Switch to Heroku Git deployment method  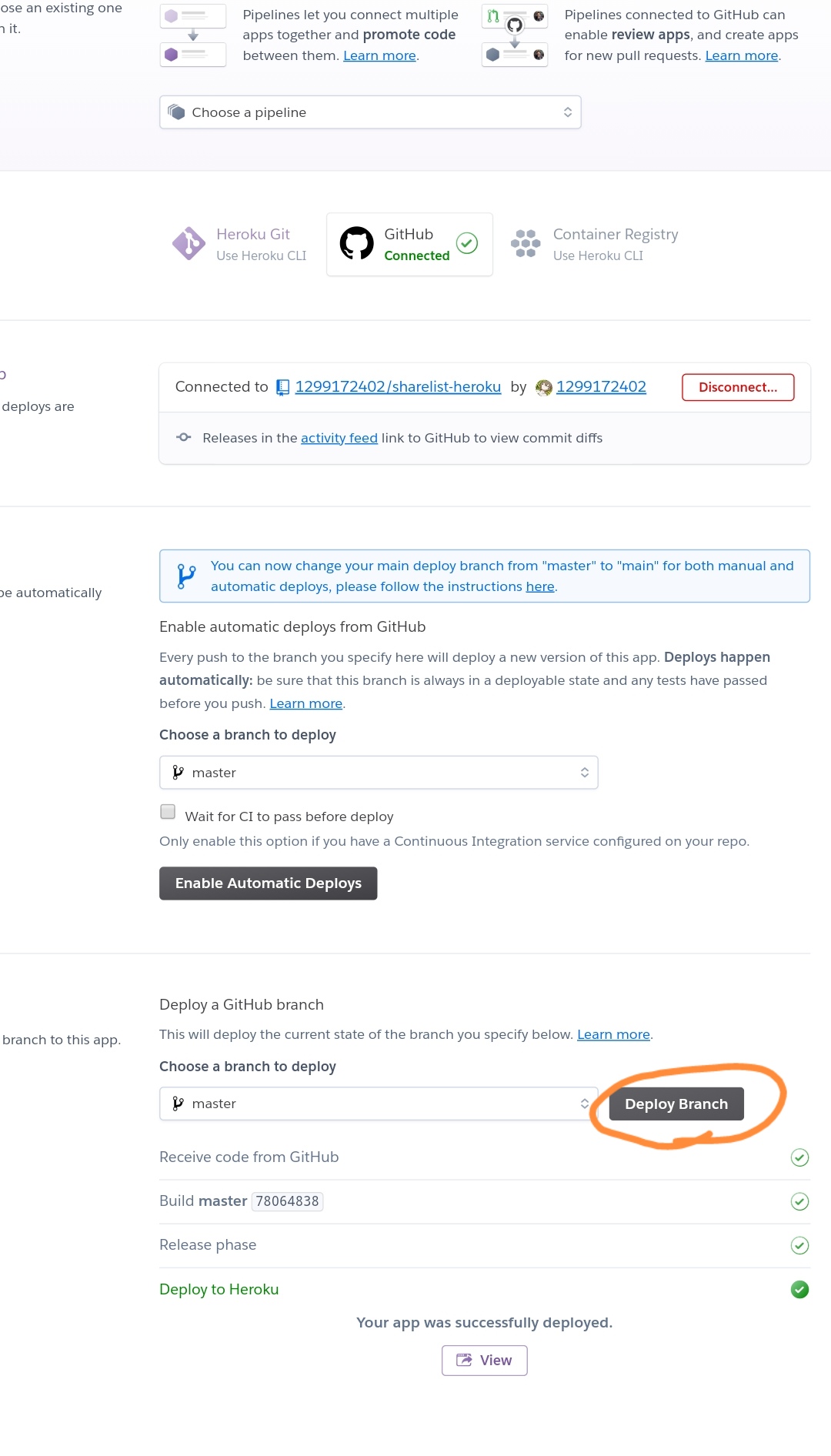(x=239, y=243)
